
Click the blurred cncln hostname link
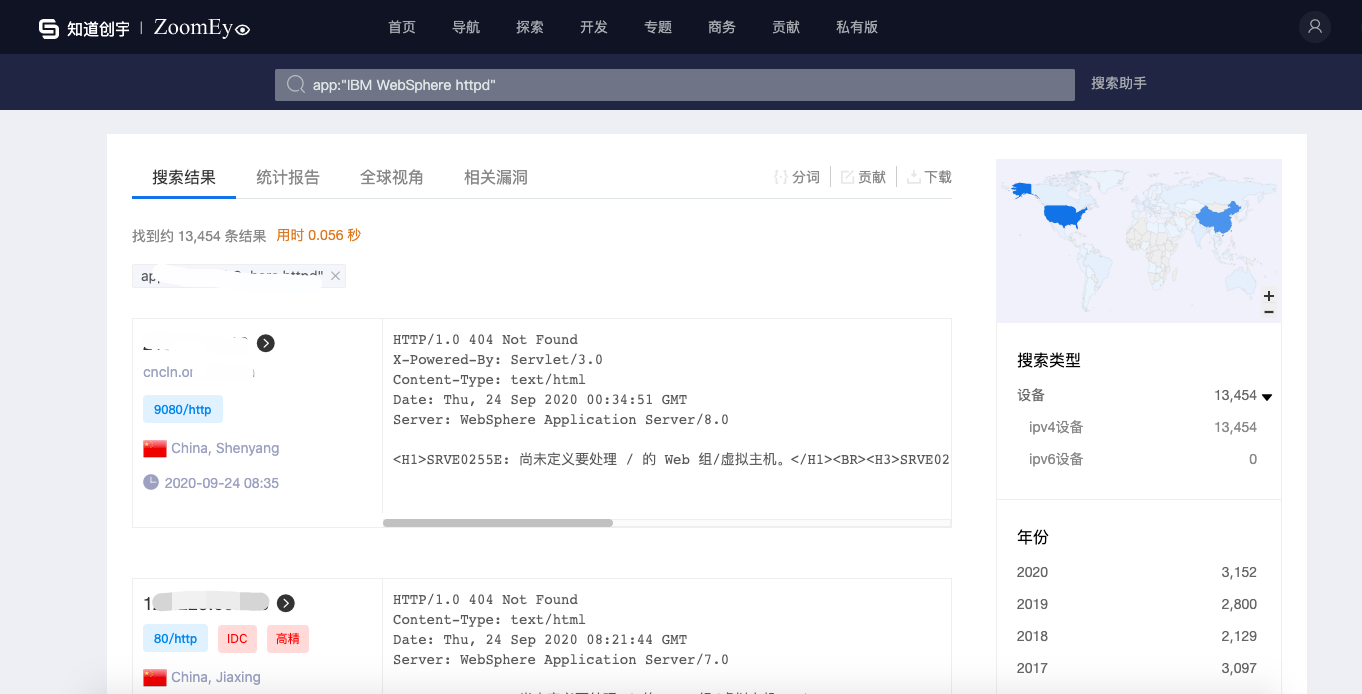[x=199, y=372]
